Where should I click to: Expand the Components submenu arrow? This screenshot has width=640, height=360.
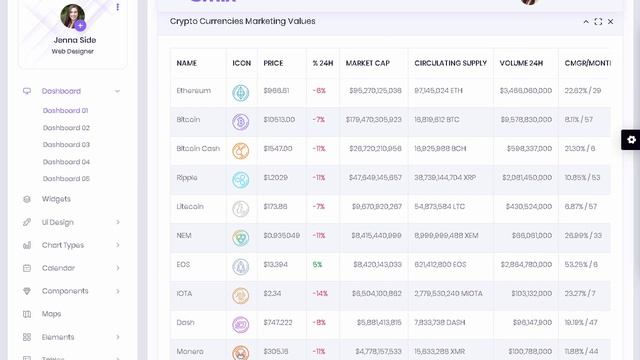click(118, 291)
